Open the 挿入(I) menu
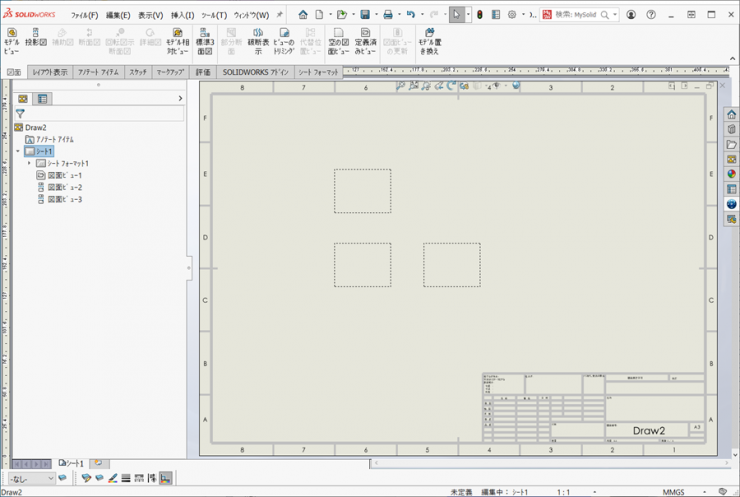The width and height of the screenshot is (740, 497). pos(182,15)
